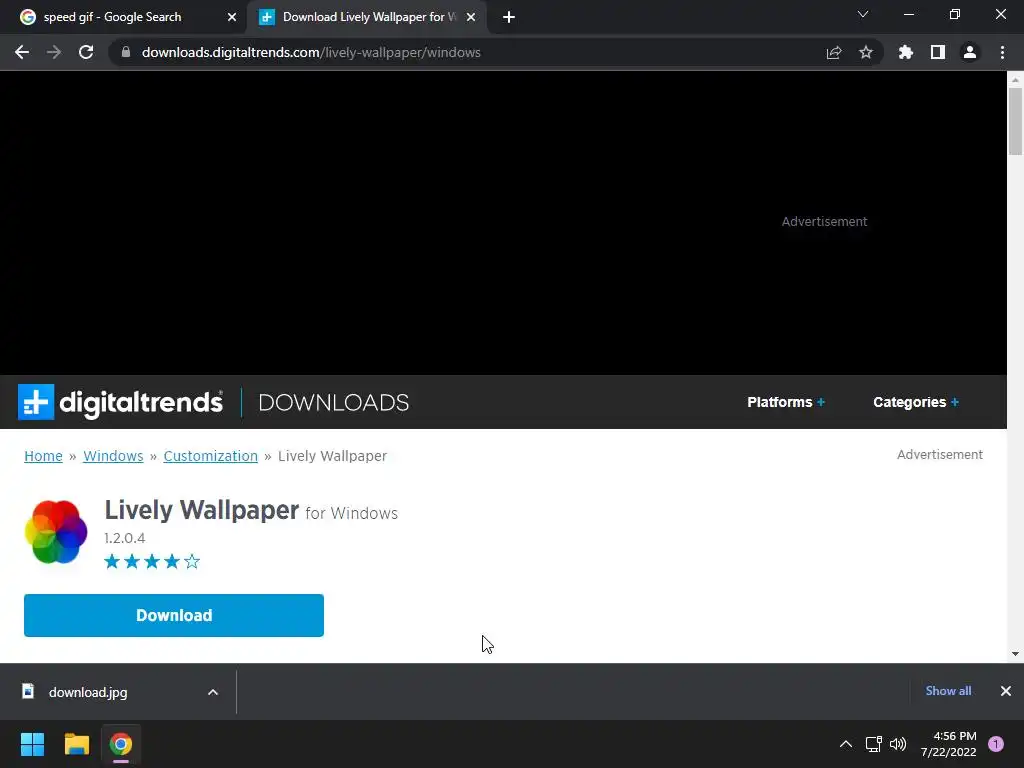Click the blue Download button

(x=174, y=615)
